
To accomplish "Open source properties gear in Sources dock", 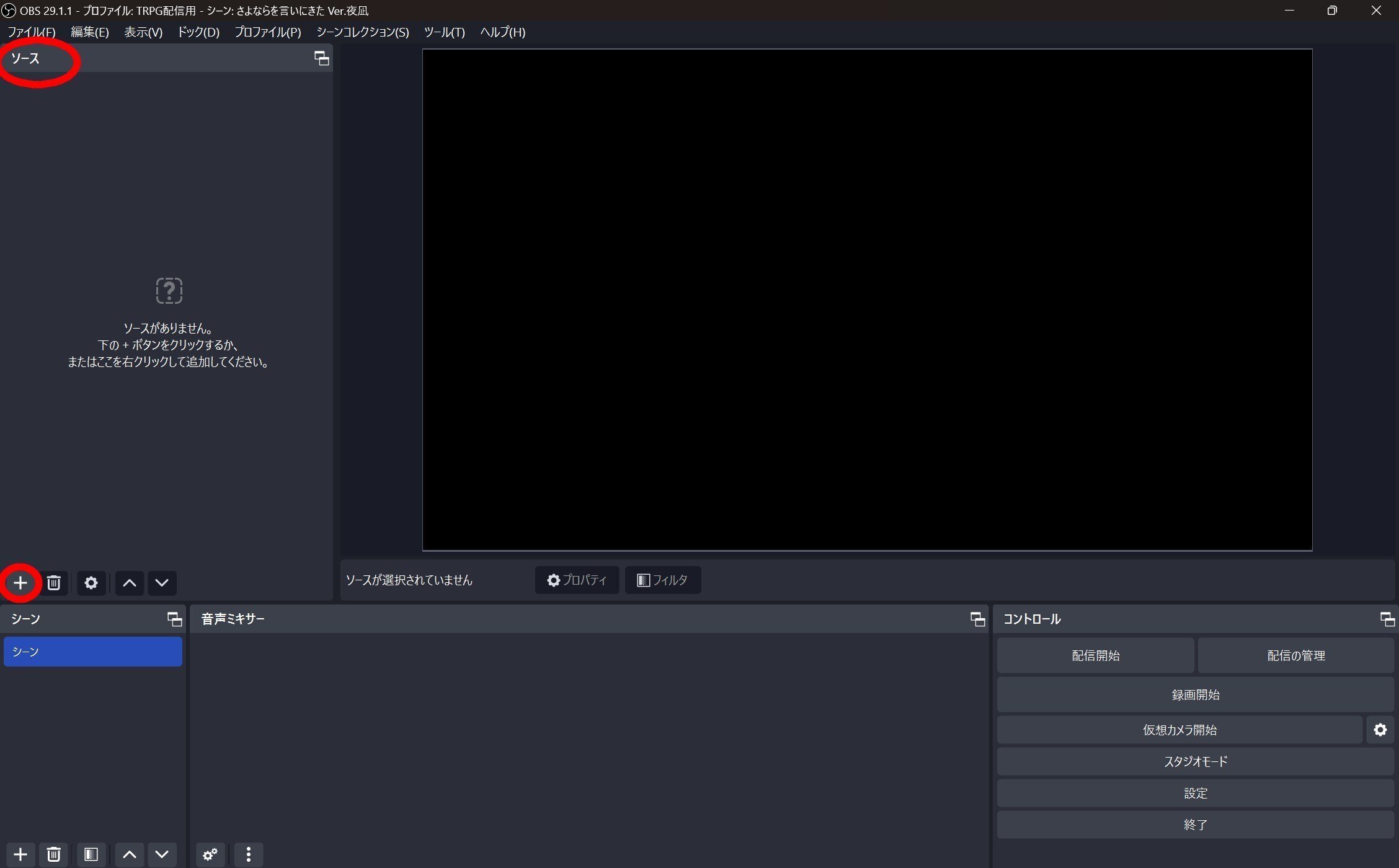I will (x=91, y=583).
